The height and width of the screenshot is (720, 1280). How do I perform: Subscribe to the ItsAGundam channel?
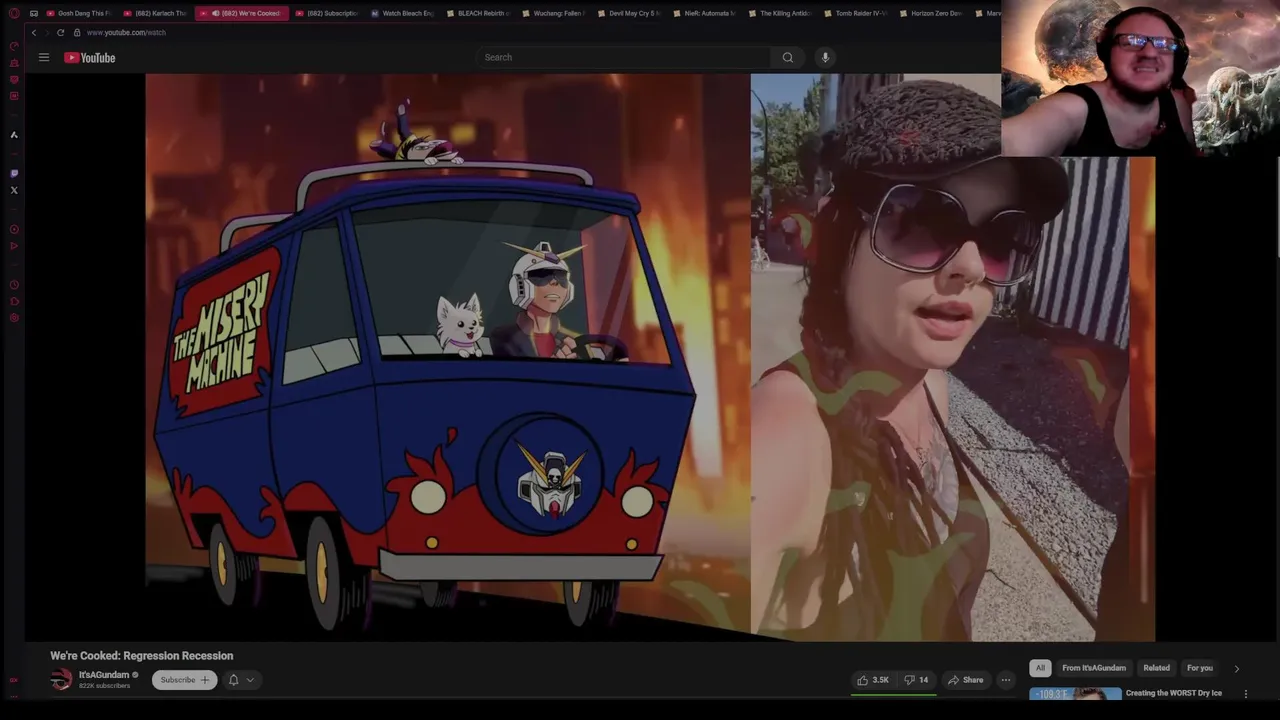point(184,680)
